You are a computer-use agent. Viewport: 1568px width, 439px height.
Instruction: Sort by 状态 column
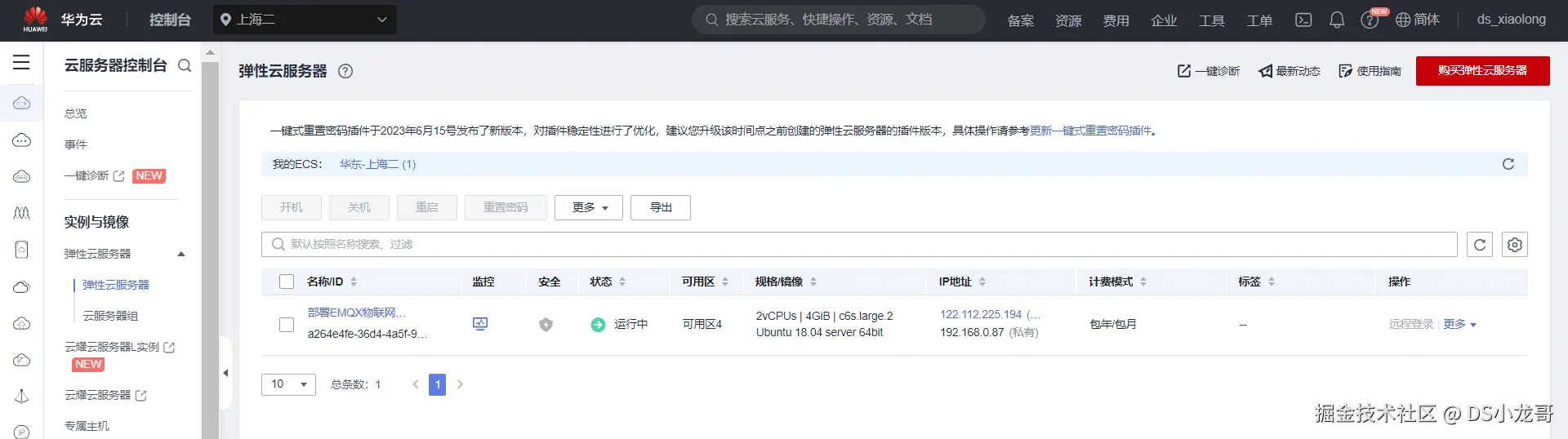pyautogui.click(x=622, y=282)
